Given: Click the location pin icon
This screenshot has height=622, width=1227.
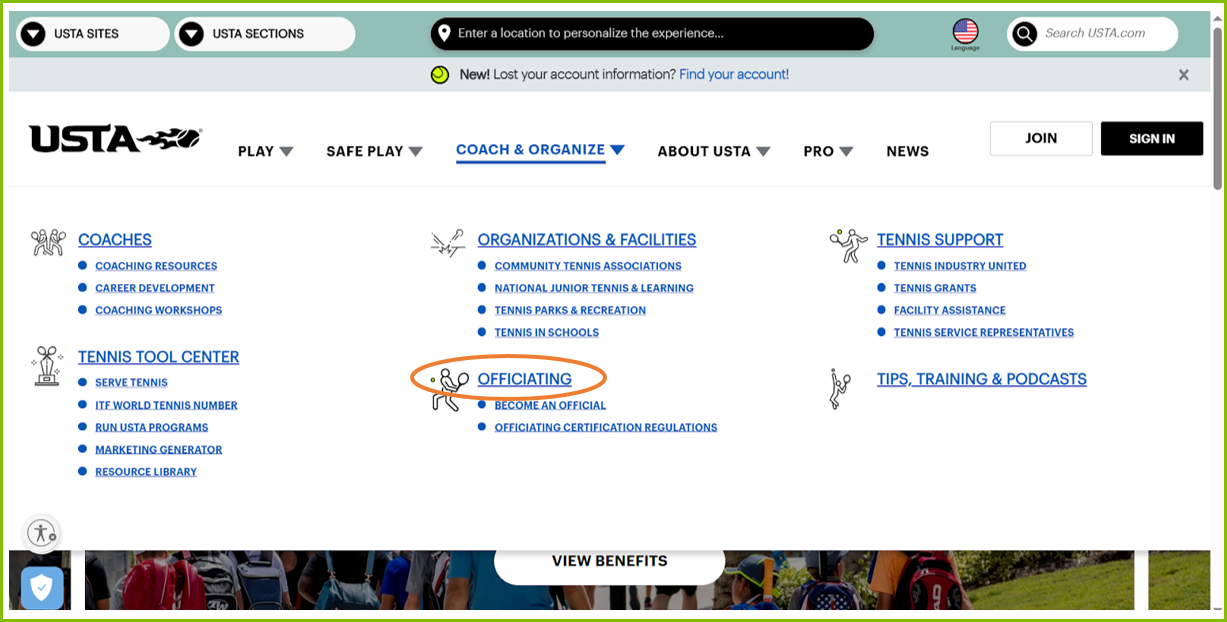Looking at the screenshot, I should tap(444, 33).
